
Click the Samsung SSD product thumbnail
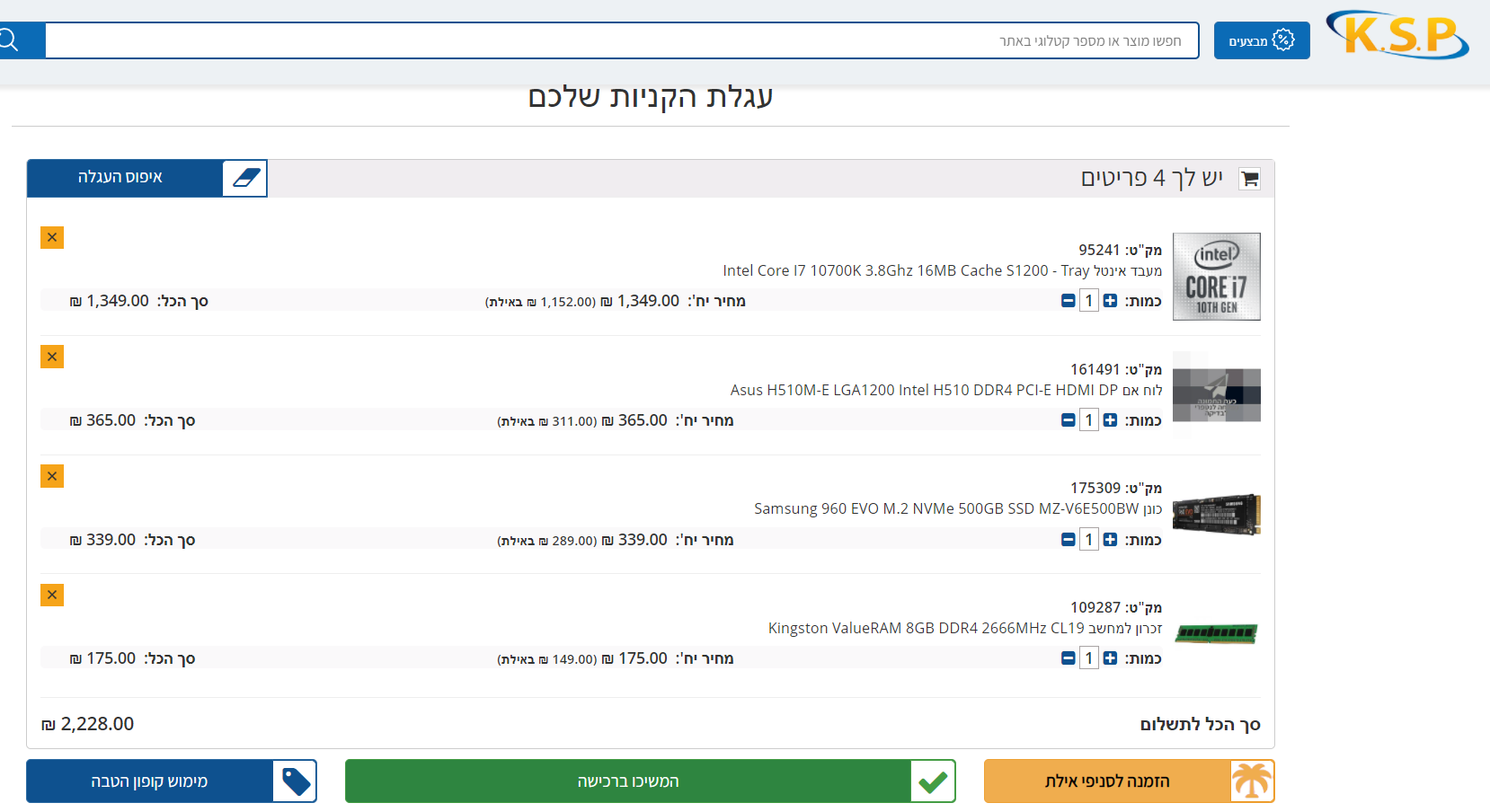pyautogui.click(x=1217, y=514)
